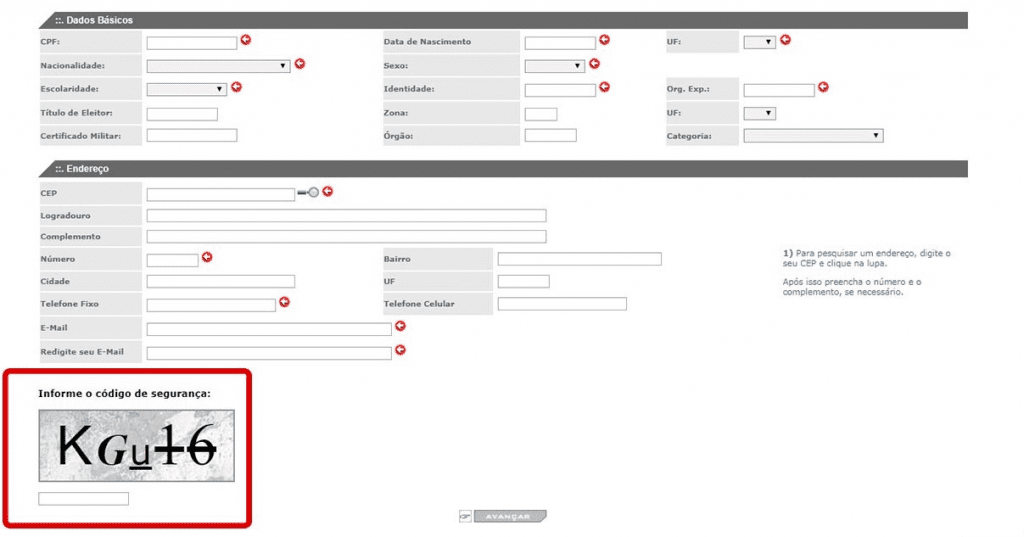Image resolution: width=1024 pixels, height=537 pixels.
Task: Click the 'Após isso preencha o número' hint text
Action: point(852,287)
